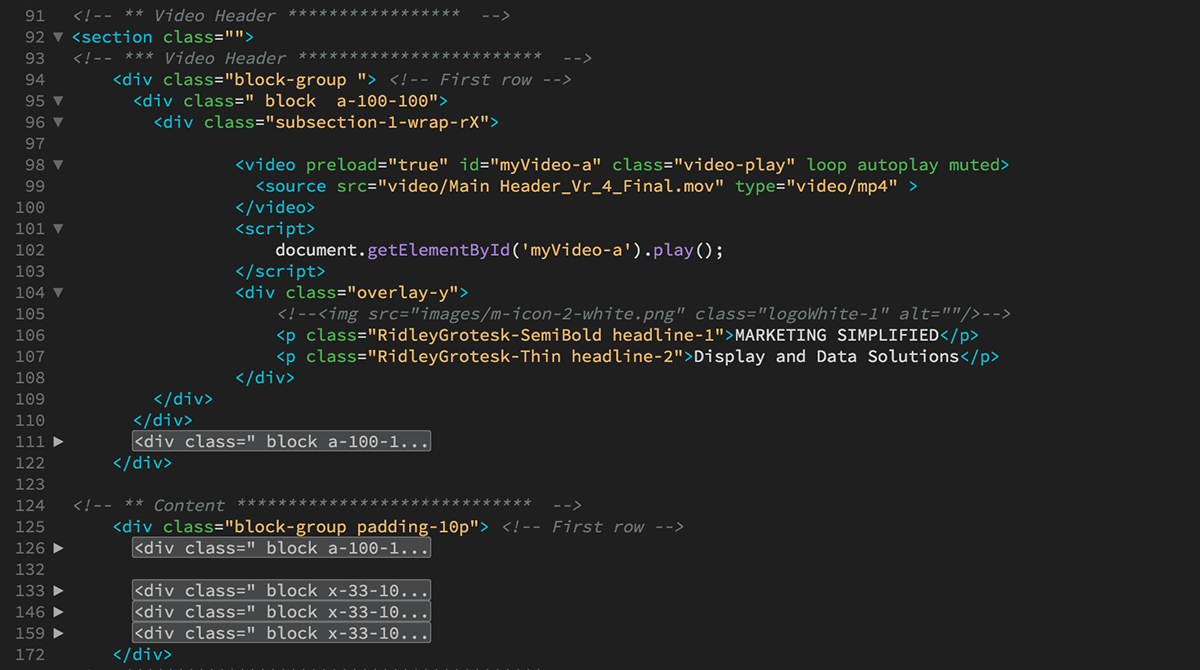Click the RidleyGrotesk-SemiBold headline-1 class value
This screenshot has width=1200, height=670.
click(545, 335)
